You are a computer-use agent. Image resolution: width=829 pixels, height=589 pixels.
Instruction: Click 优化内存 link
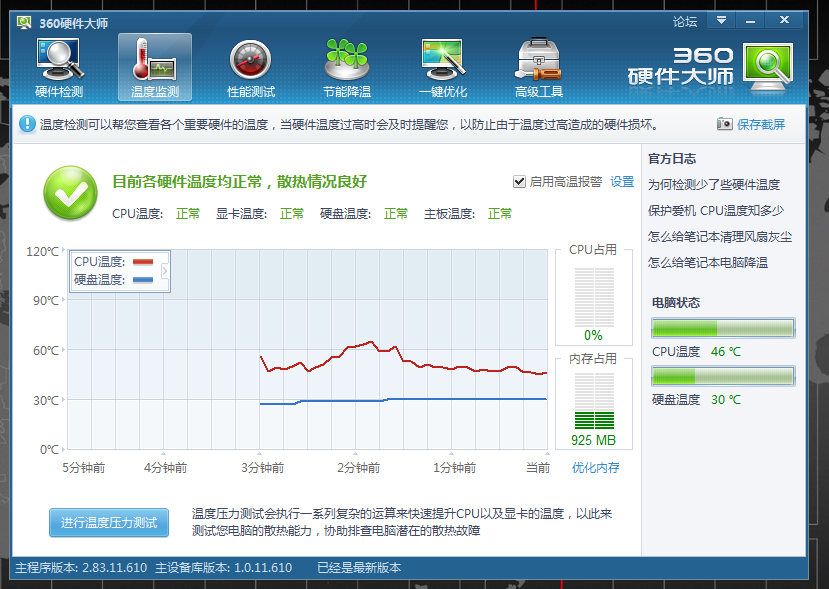[595, 468]
